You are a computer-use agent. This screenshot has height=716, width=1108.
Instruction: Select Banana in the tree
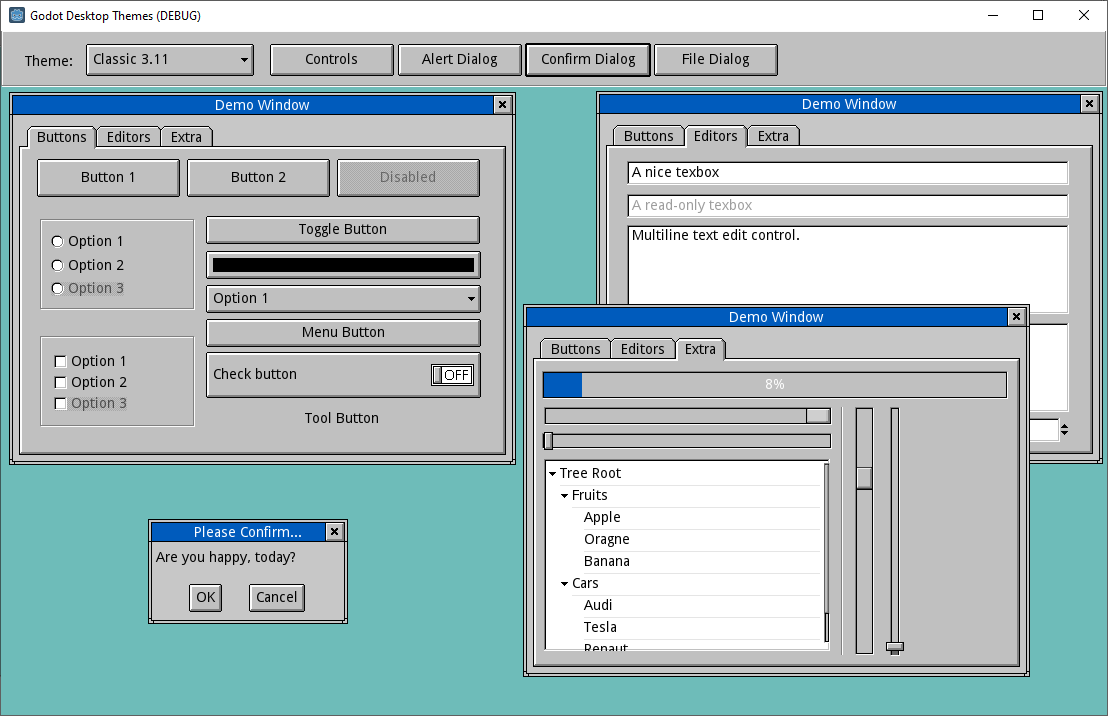(x=606, y=561)
